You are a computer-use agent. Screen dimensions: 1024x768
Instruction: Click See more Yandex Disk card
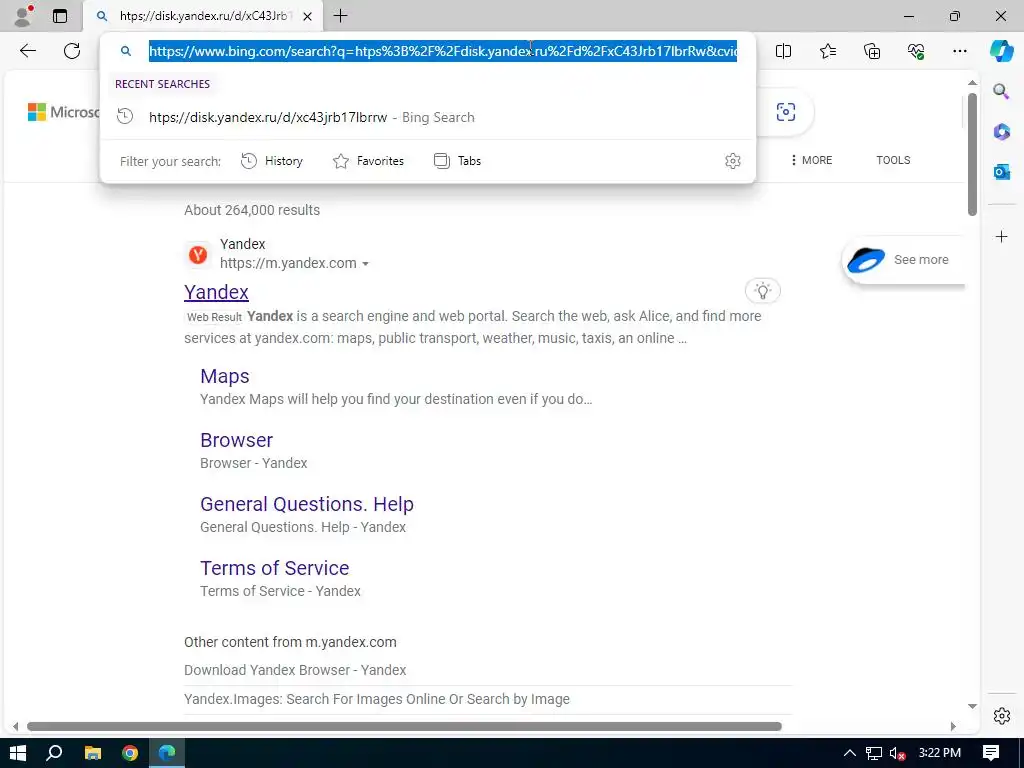[903, 260]
